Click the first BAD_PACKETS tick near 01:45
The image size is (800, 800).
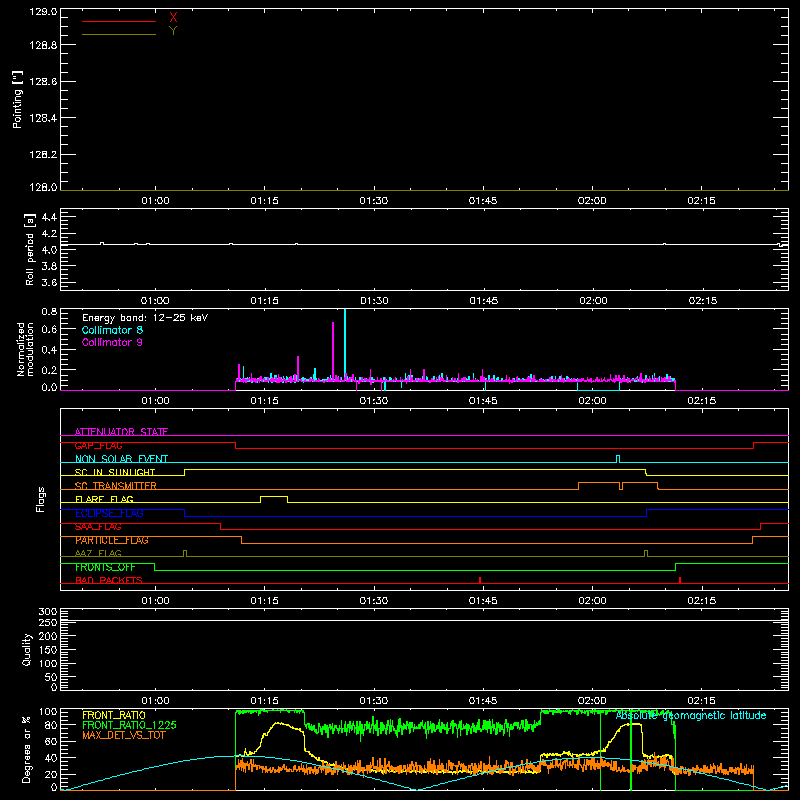480,580
